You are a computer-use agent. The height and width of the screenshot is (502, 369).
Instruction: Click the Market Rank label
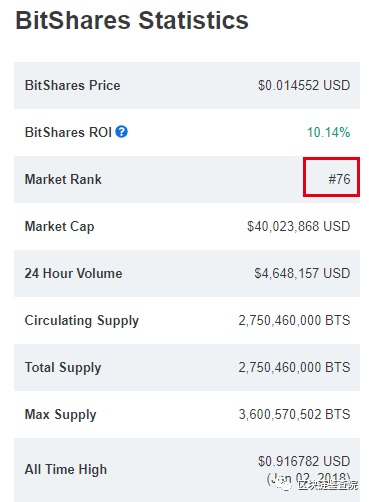pyautogui.click(x=63, y=179)
